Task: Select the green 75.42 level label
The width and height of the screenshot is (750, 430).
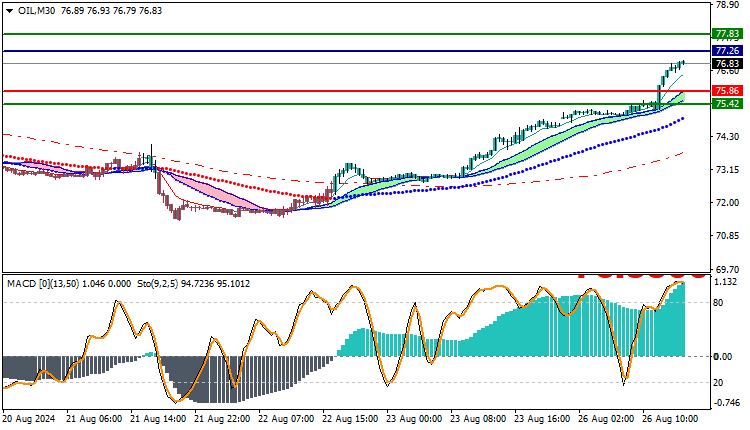Action: (727, 104)
